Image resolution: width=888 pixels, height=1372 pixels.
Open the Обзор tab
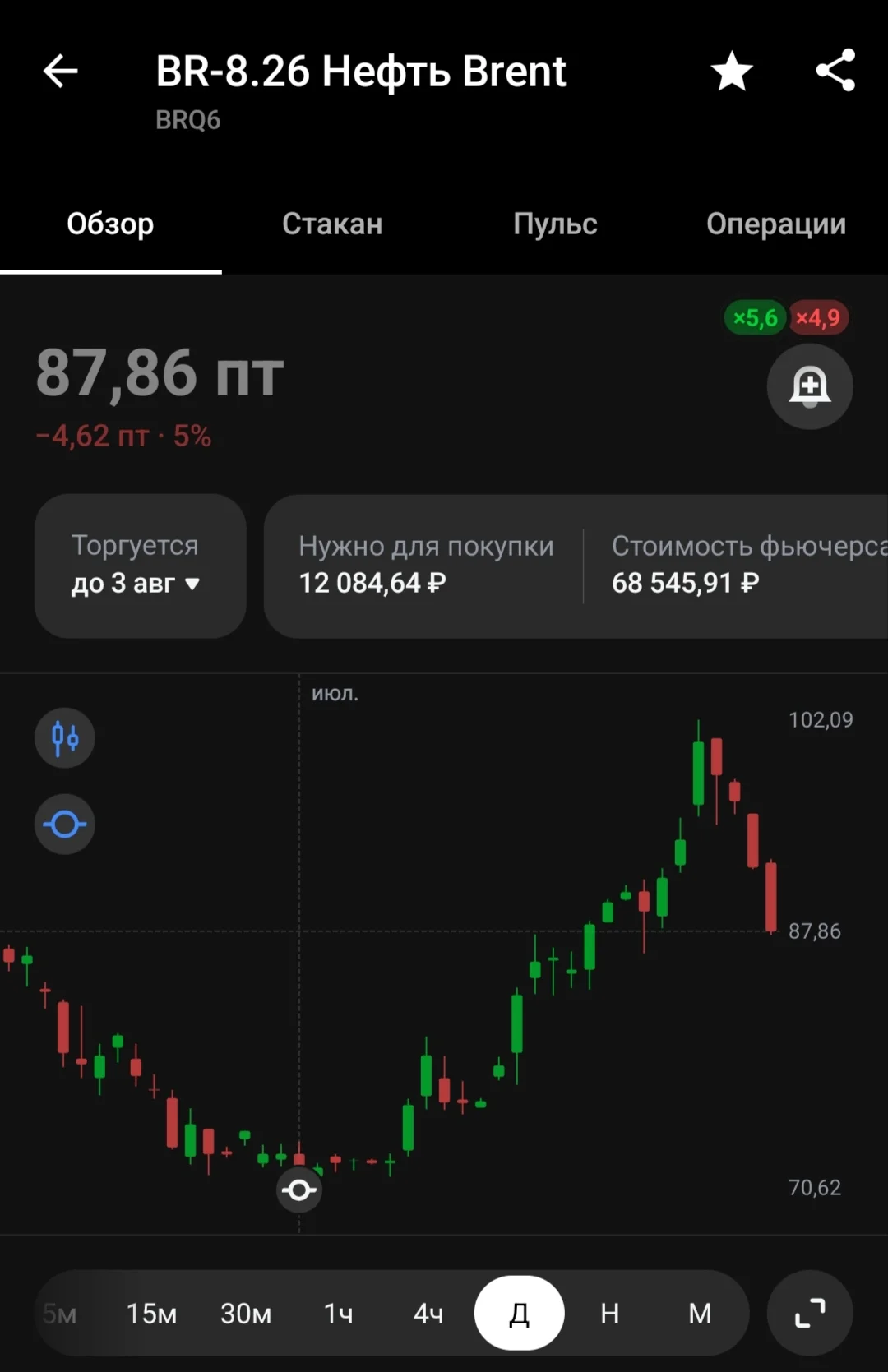click(110, 224)
